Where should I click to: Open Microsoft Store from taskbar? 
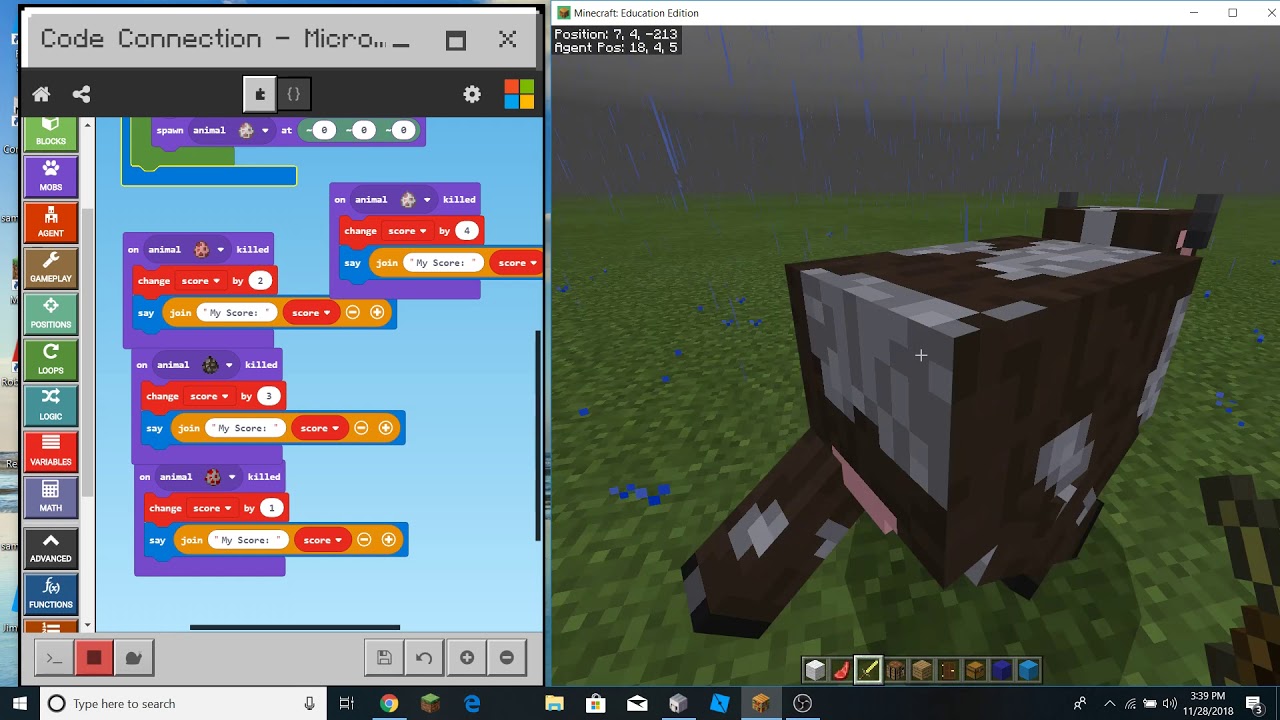[596, 704]
